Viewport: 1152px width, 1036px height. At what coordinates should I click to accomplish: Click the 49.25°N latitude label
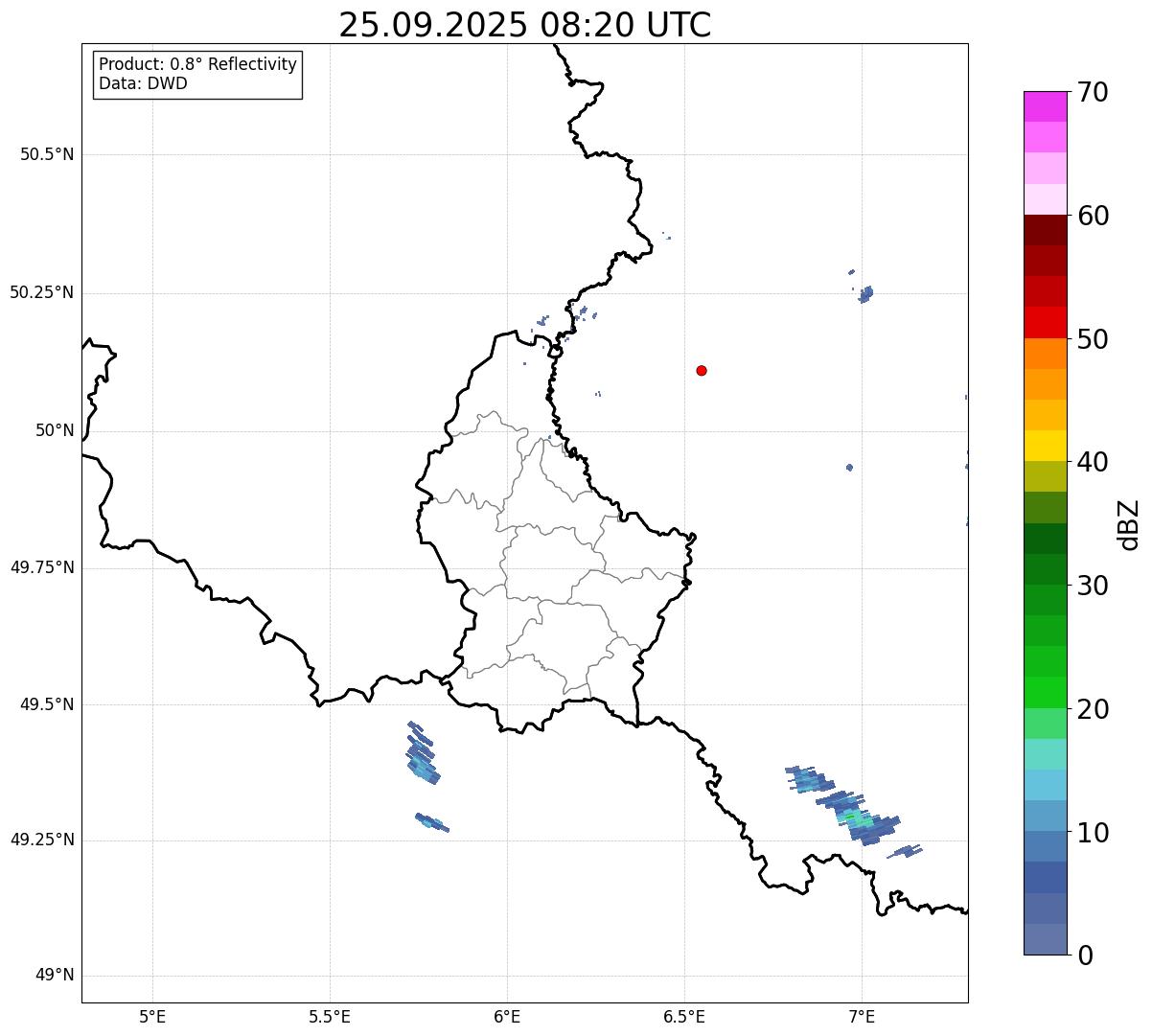pyautogui.click(x=41, y=840)
